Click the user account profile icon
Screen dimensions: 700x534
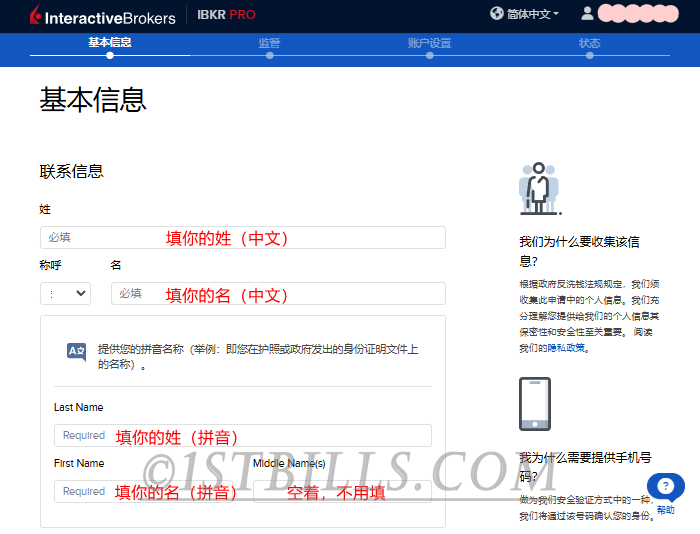(x=587, y=14)
